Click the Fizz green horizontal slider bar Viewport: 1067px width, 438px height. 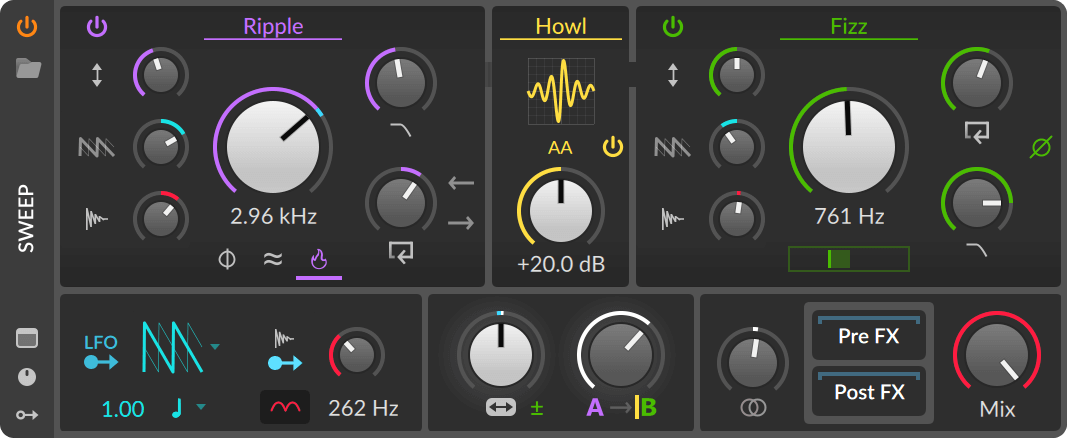click(848, 259)
